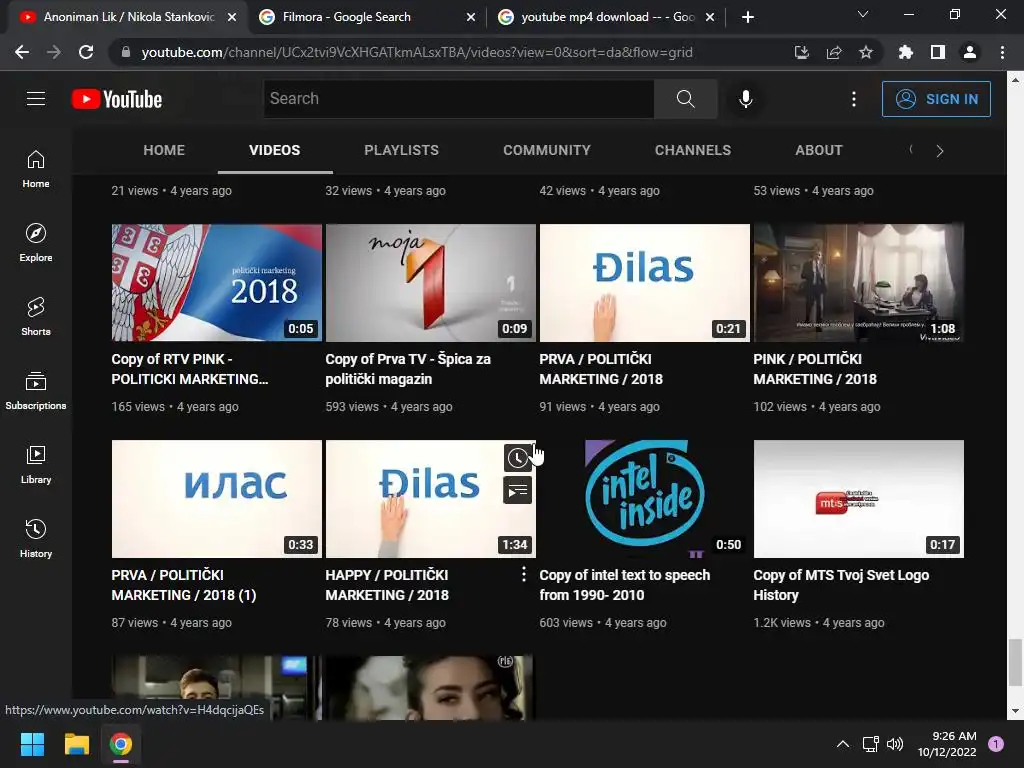Image resolution: width=1024 pixels, height=768 pixels.
Task: Open YouTube settings three-dot menu beside Sign In
Action: click(854, 99)
